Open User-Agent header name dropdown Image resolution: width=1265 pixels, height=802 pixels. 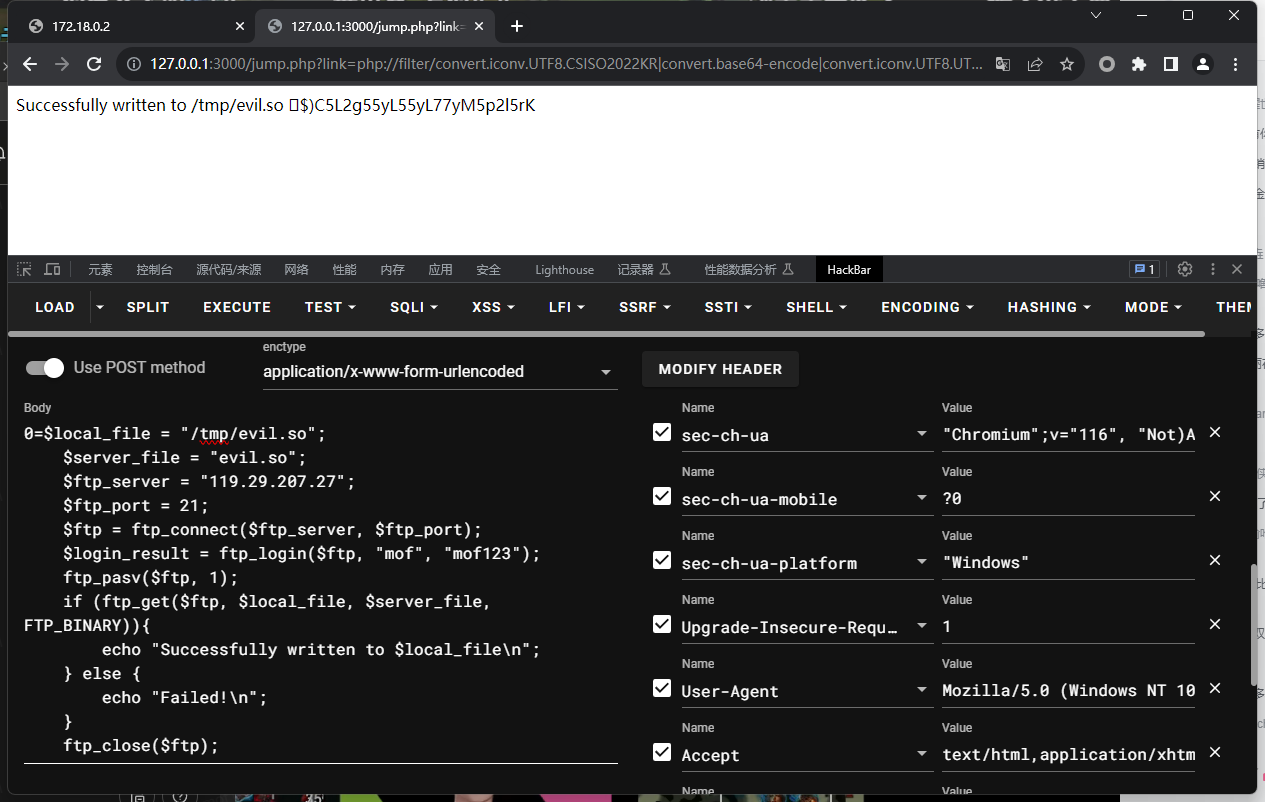(922, 690)
